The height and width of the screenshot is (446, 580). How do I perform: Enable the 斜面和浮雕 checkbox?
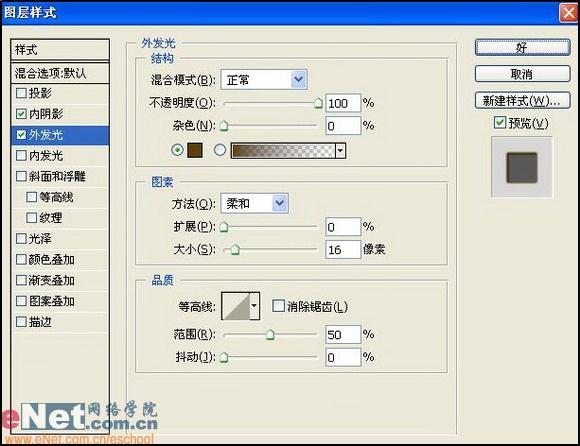click(21, 176)
